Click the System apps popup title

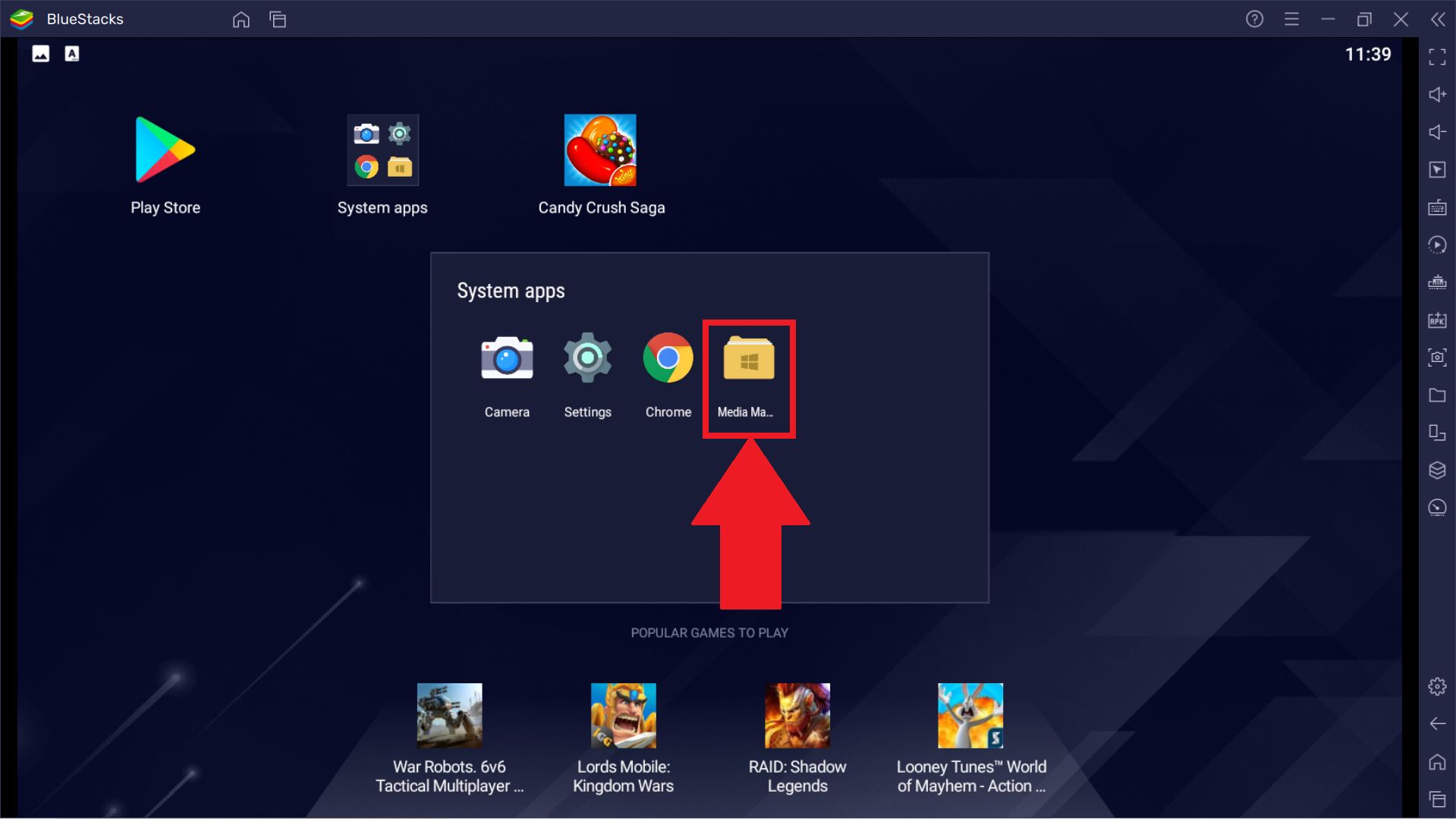[511, 291]
